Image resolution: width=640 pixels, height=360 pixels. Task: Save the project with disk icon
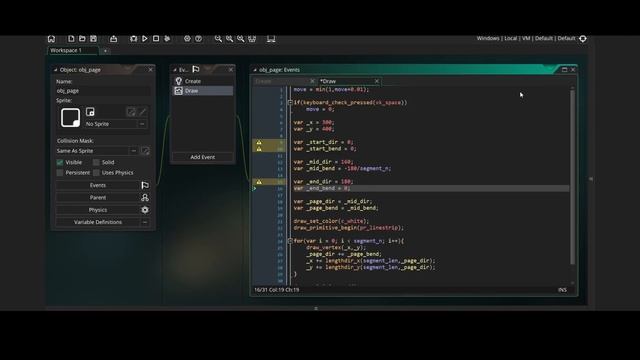click(93, 38)
